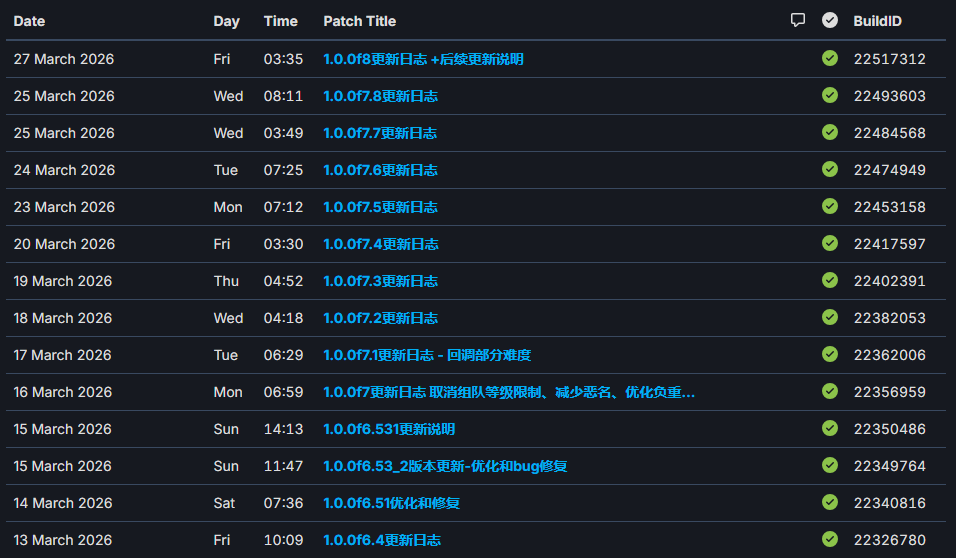Open the 1.0.0f6.531更新说明 patch link
The image size is (956, 558).
(389, 429)
